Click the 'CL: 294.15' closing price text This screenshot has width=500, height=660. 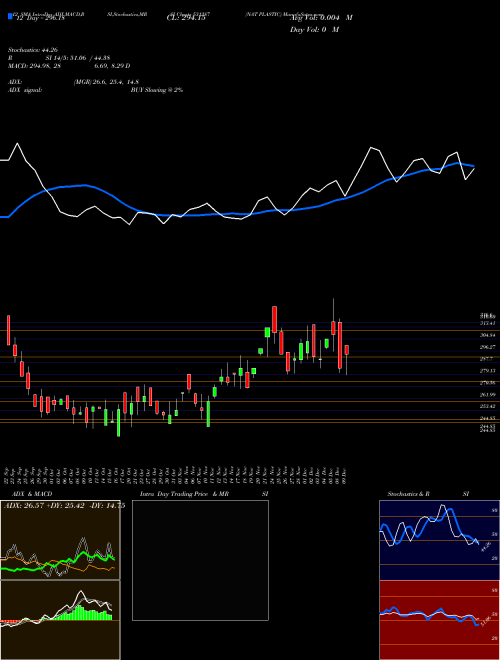point(186,18)
